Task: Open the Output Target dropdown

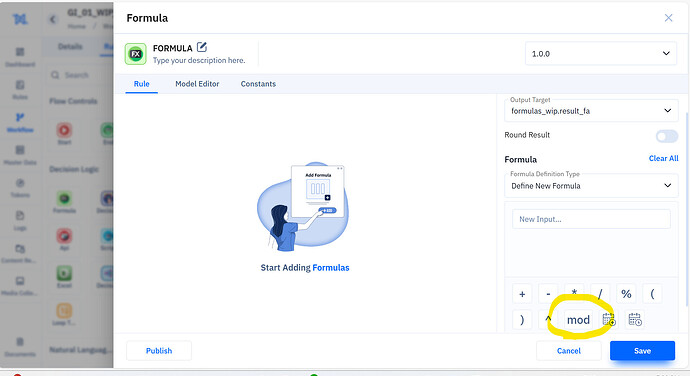Action: pyautogui.click(x=591, y=111)
